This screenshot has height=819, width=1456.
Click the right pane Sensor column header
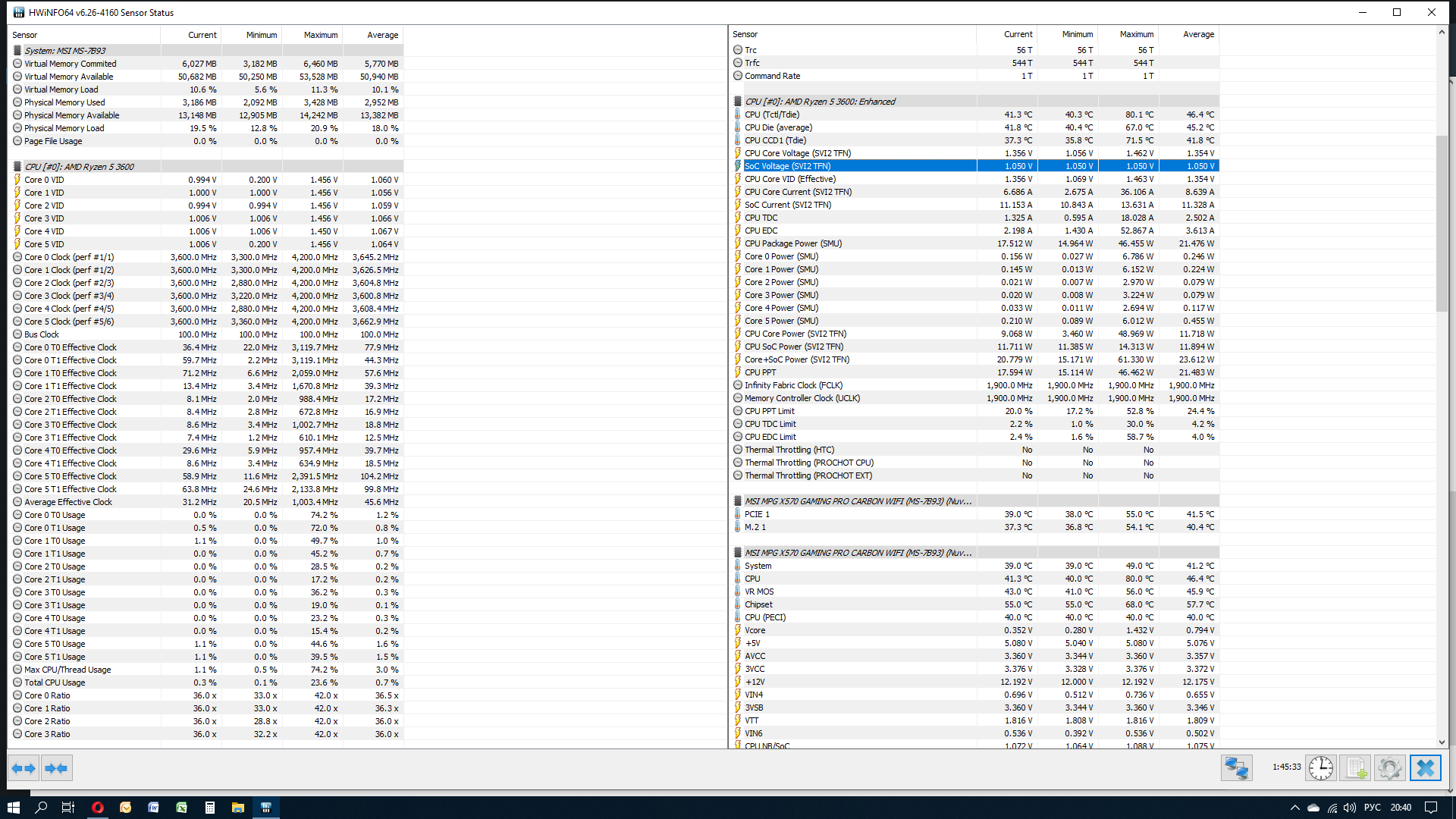point(745,34)
